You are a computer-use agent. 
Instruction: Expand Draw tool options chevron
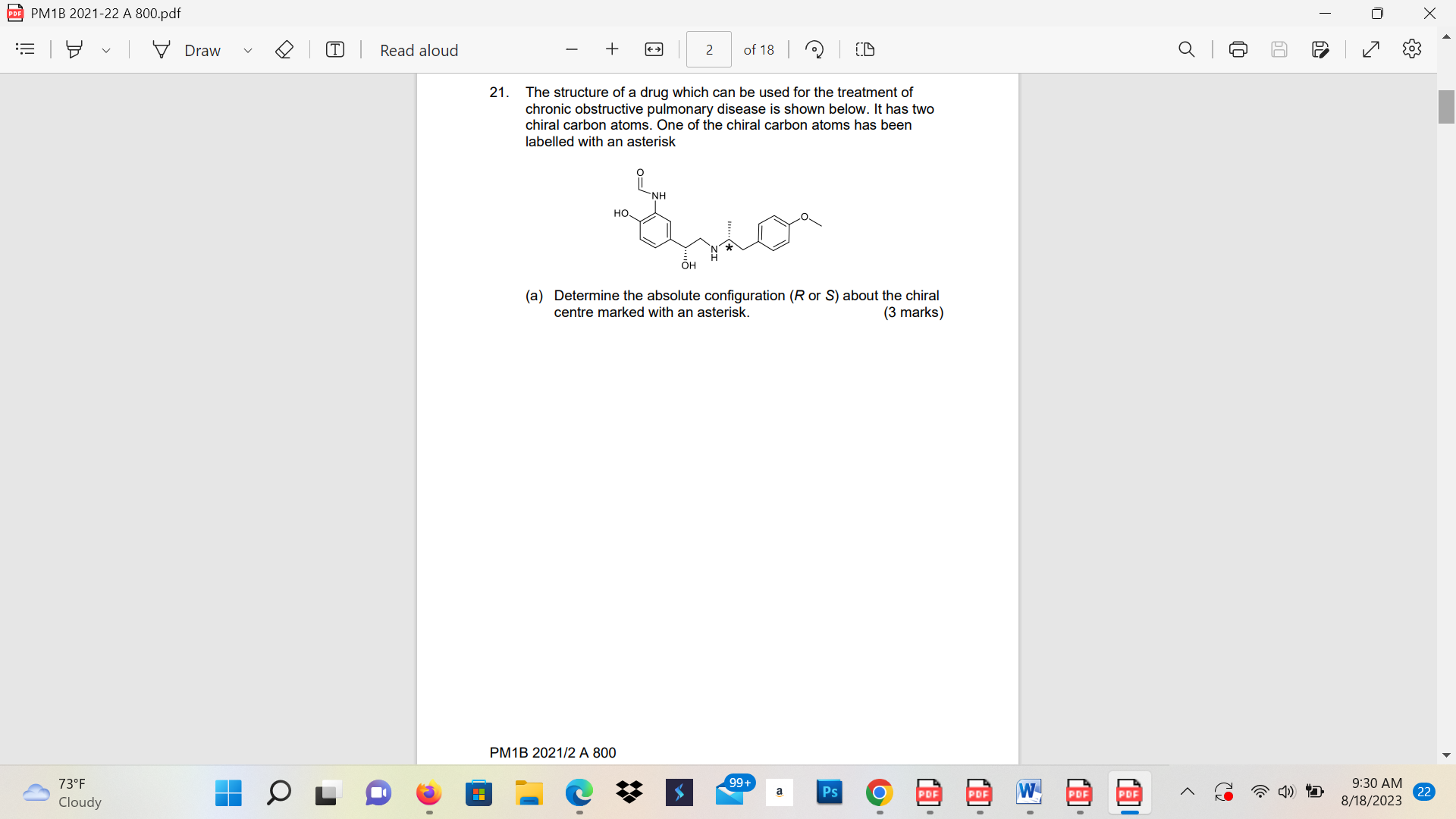pyautogui.click(x=247, y=50)
